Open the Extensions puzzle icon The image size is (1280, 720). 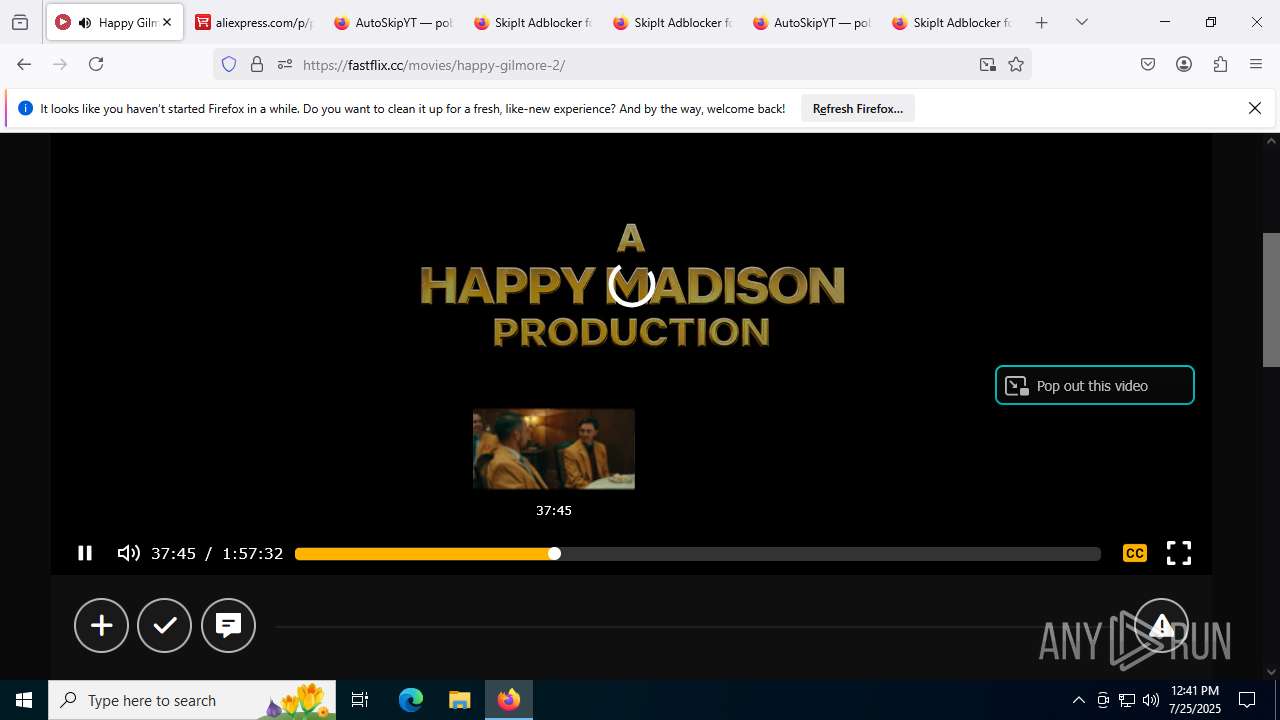[x=1220, y=64]
